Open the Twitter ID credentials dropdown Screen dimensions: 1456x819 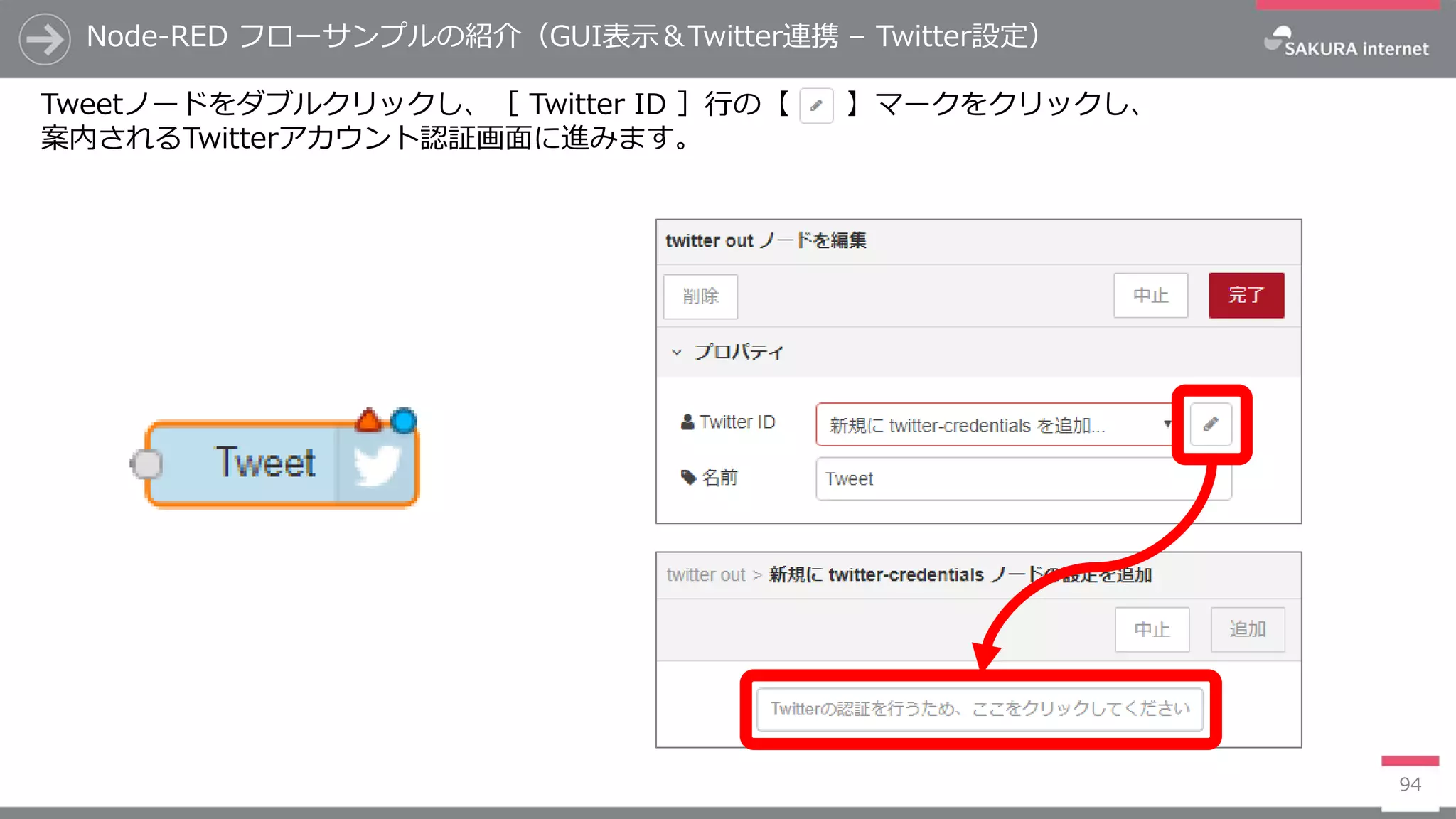point(995,424)
